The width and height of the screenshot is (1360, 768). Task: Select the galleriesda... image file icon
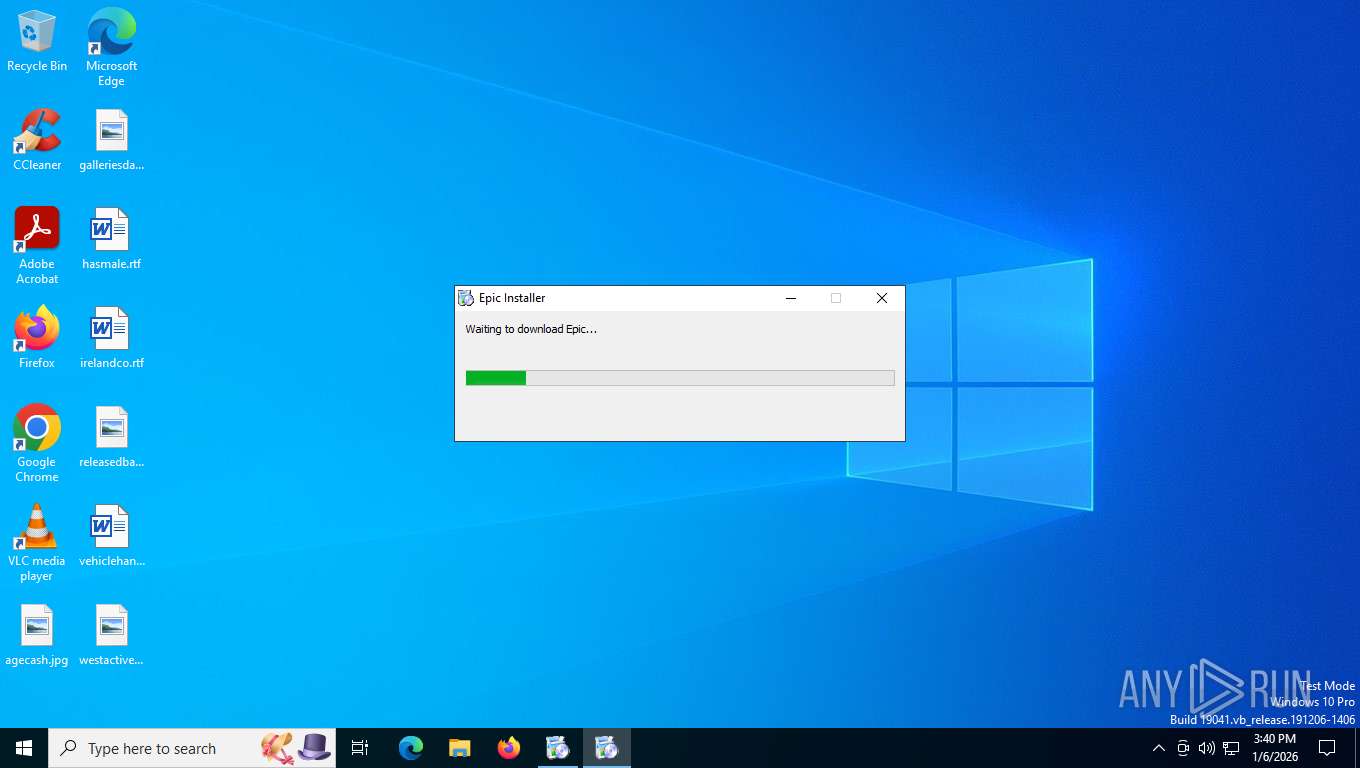pos(111,140)
